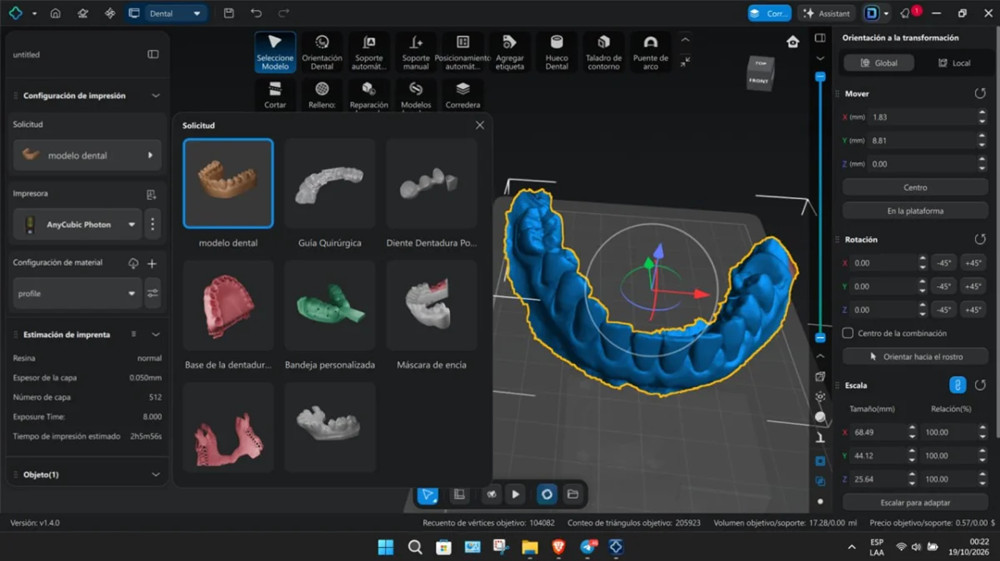Activate the Cortar tool
The image size is (1000, 561).
[x=275, y=94]
